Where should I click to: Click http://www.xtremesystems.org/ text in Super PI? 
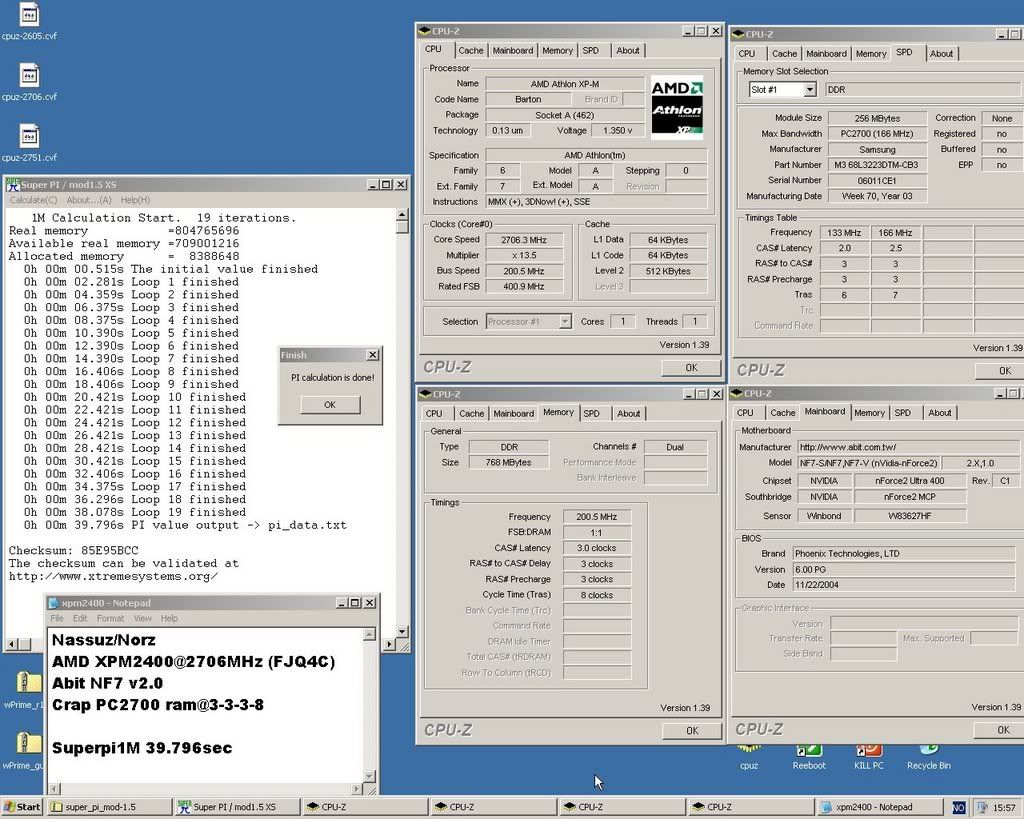(113, 576)
